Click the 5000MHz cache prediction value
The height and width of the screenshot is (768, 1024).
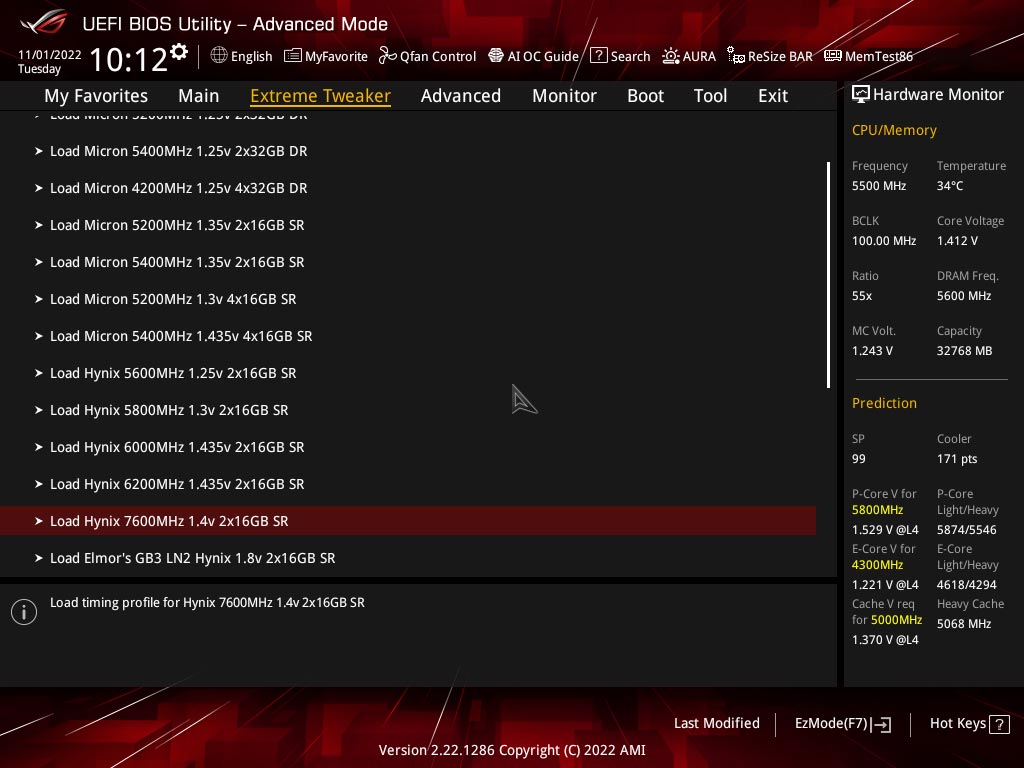(x=896, y=620)
